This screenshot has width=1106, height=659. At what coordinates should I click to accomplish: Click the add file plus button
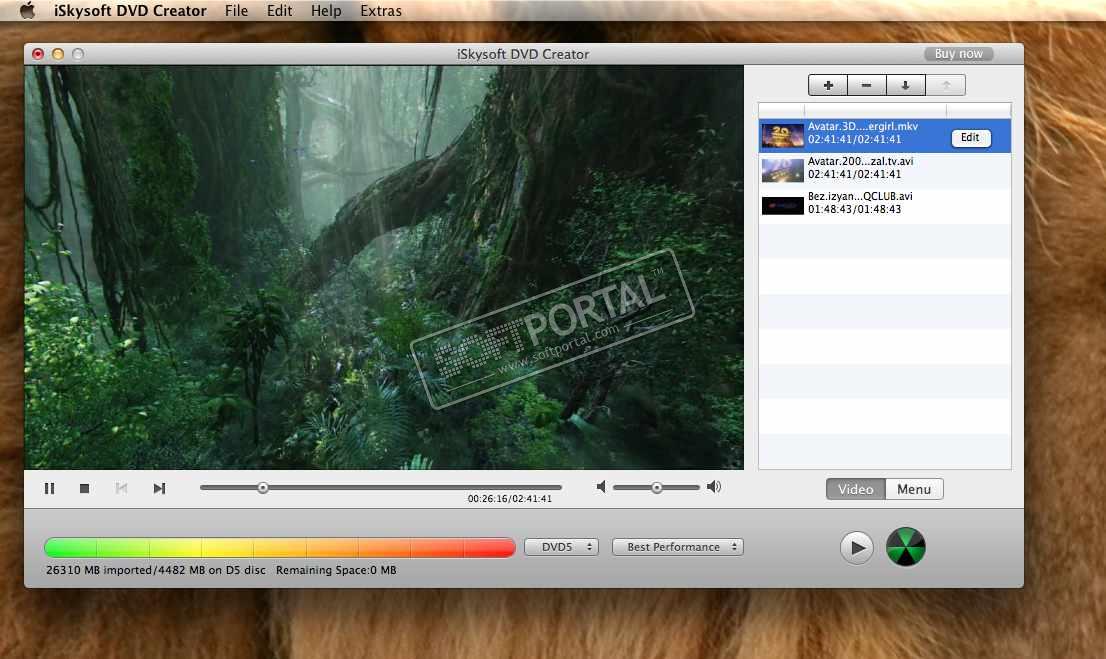[x=828, y=85]
